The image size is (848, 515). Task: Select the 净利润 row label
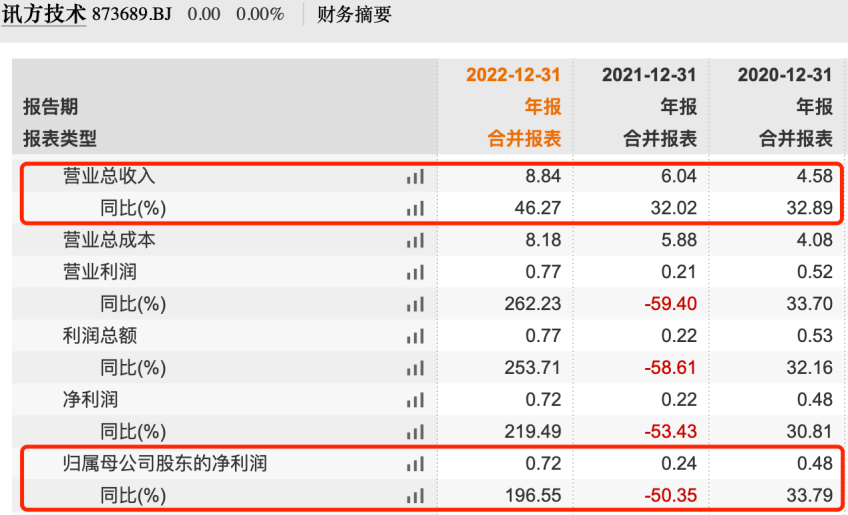(x=91, y=399)
